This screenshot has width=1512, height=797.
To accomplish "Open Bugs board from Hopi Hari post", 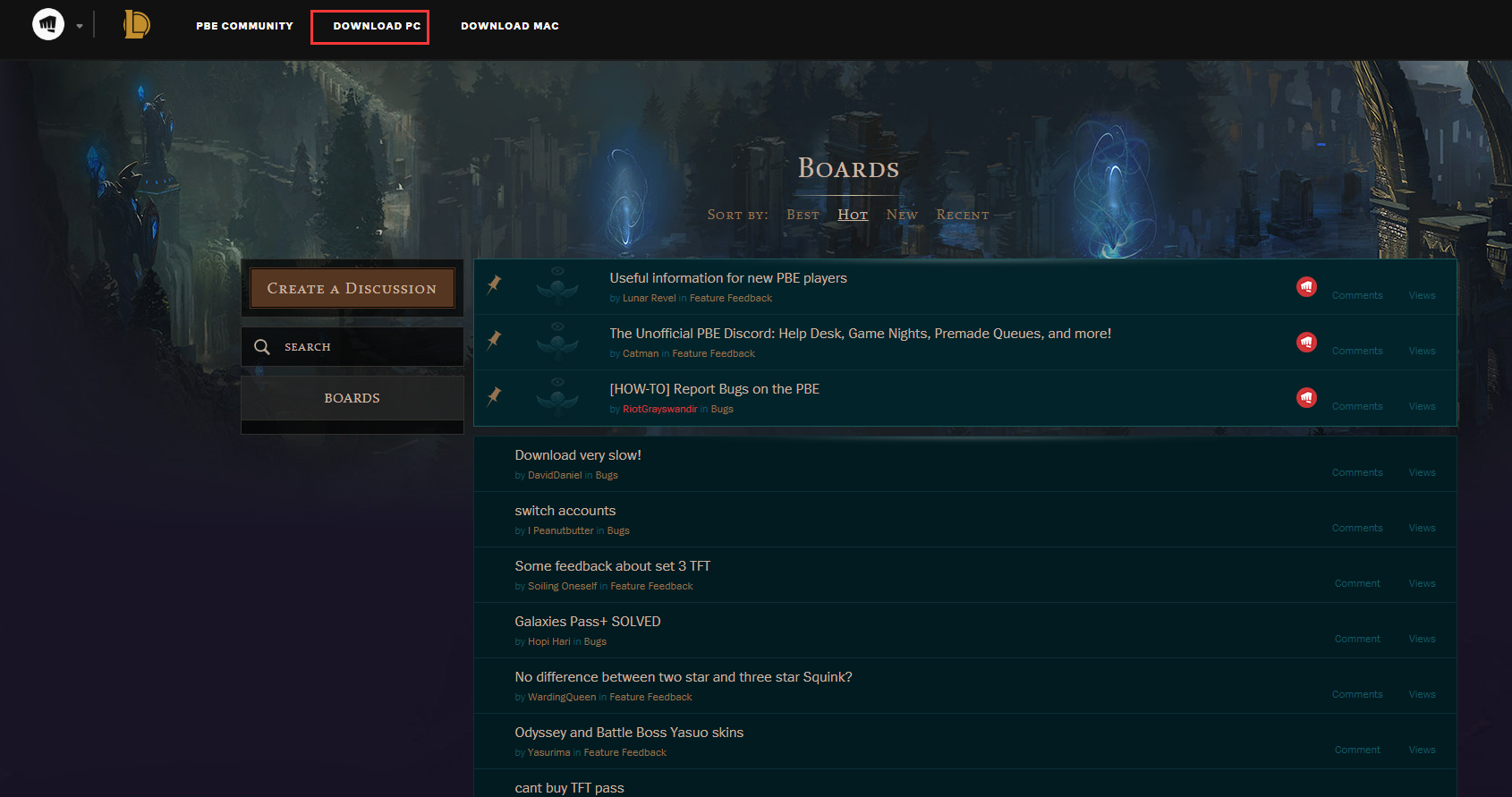I will [x=595, y=641].
